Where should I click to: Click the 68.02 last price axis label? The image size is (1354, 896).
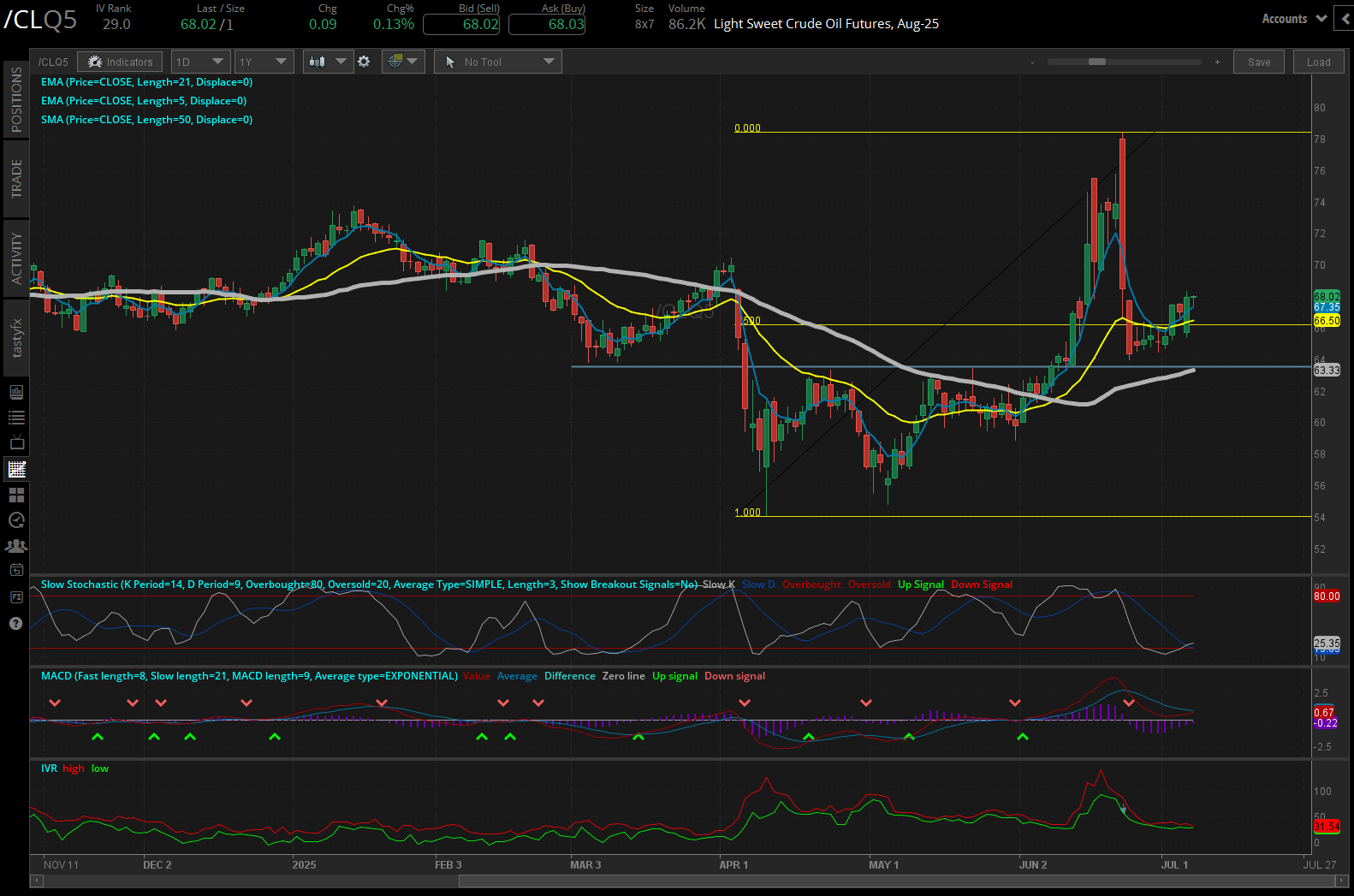point(1327,296)
